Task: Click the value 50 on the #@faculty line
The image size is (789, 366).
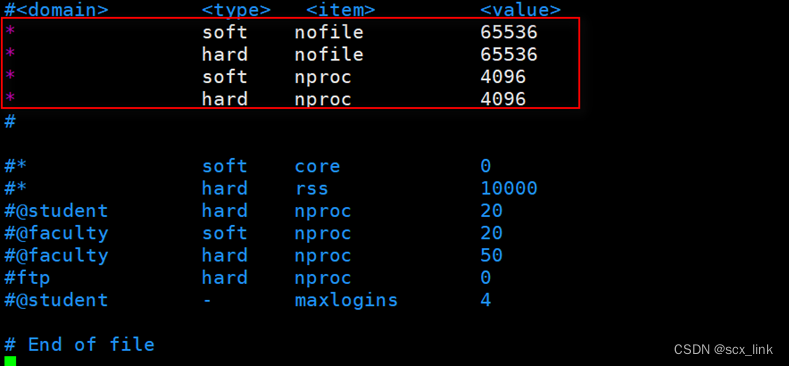Action: [x=491, y=255]
